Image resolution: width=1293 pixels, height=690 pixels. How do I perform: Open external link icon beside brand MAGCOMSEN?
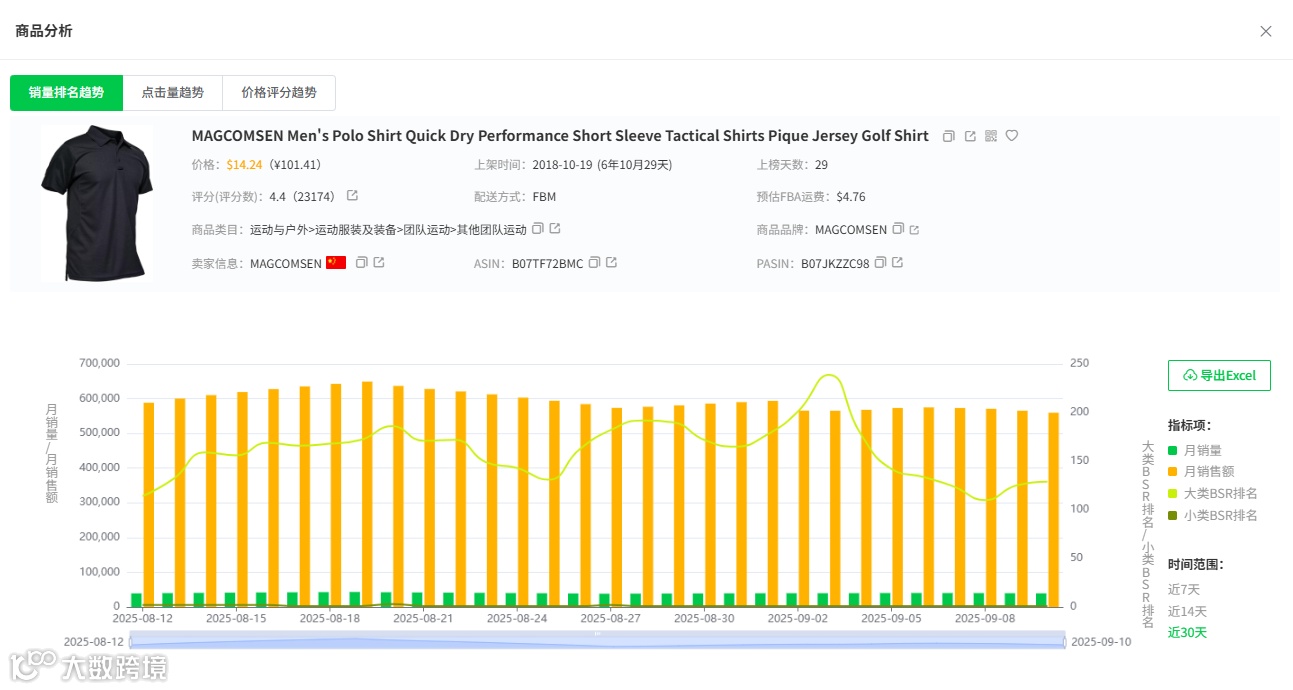914,230
